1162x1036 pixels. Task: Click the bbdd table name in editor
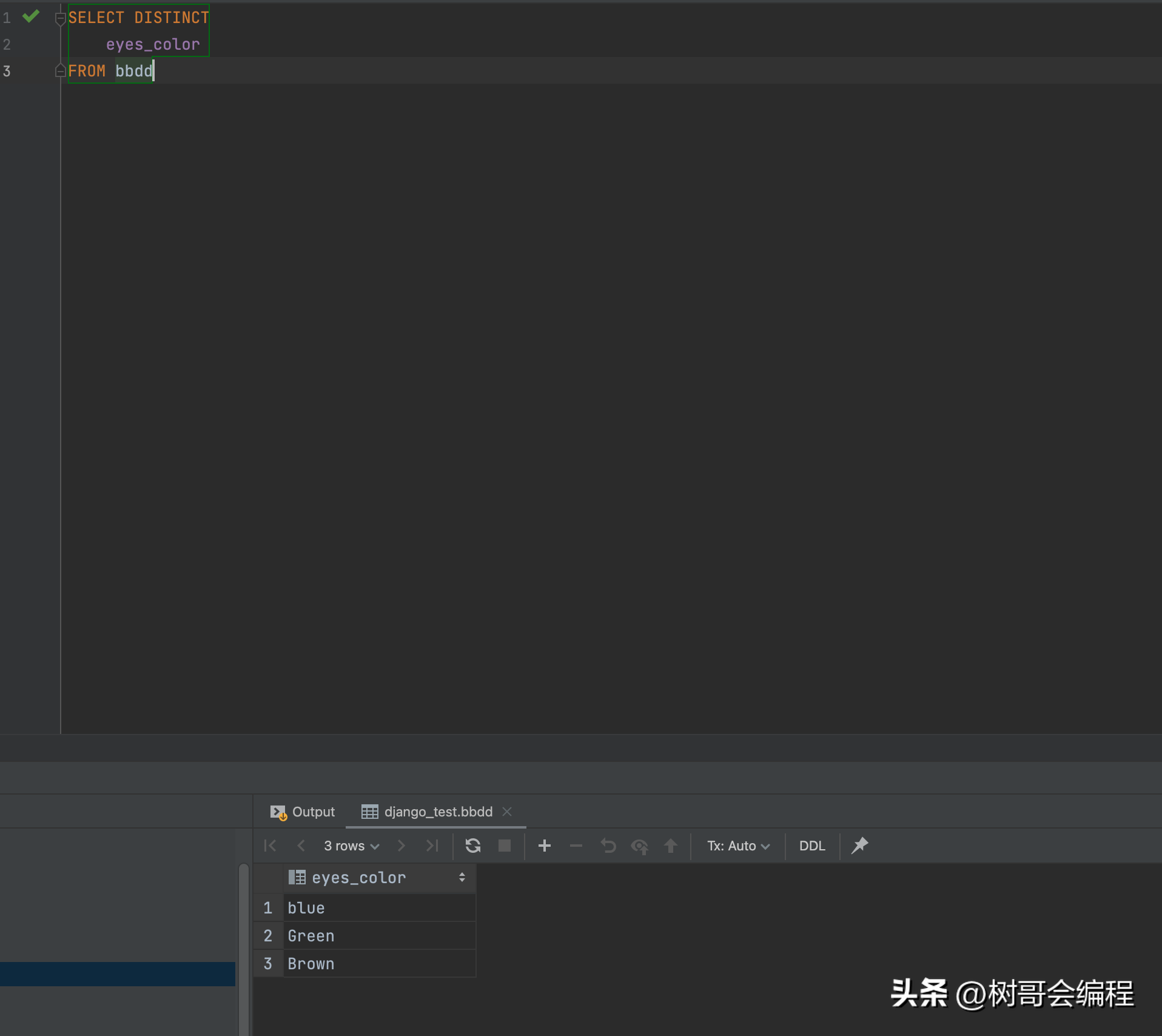(x=133, y=71)
